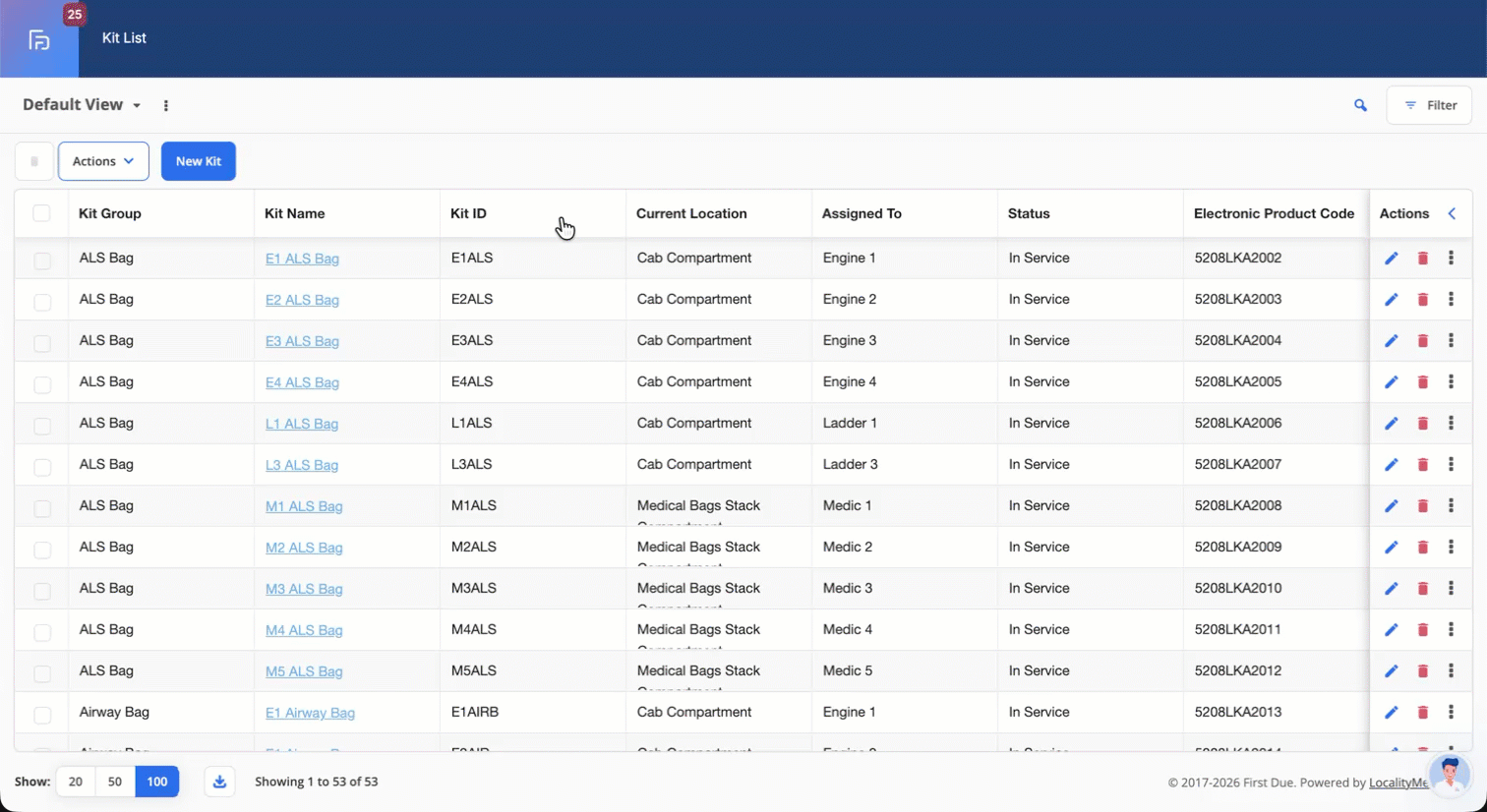Open the Actions dropdown button
Image resolution: width=1487 pixels, height=812 pixels.
coord(103,161)
